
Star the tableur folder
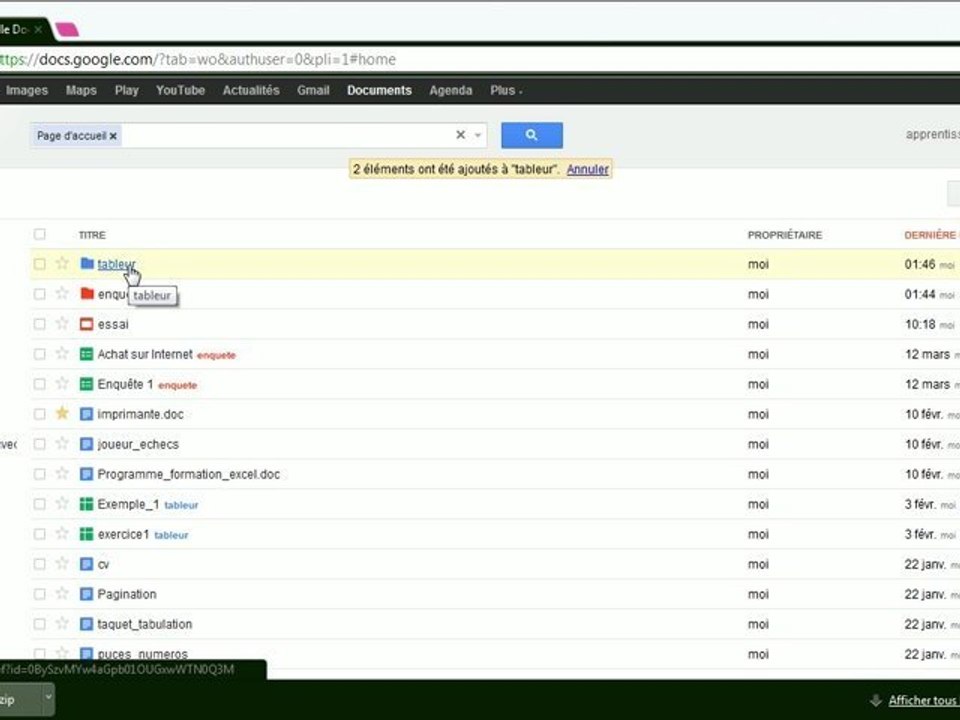click(x=62, y=263)
